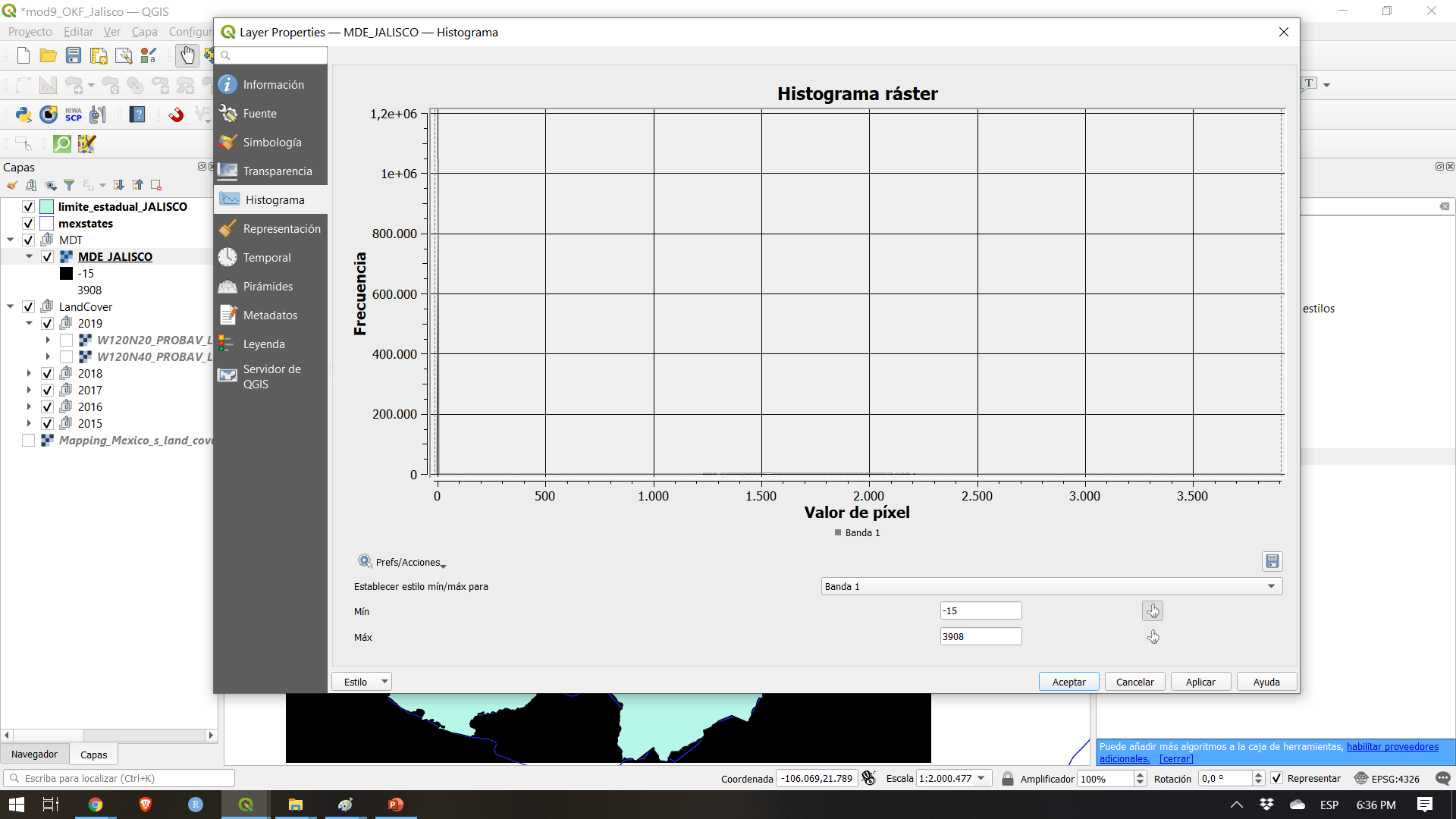Viewport: 1456px width, 819px height.
Task: Toggle the 2018 group checkbox
Action: 47,374
